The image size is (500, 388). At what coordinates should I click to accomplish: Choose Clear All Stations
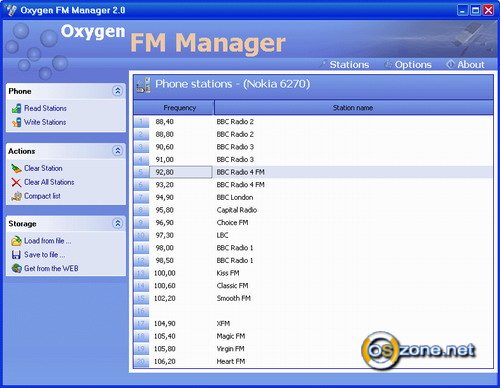[x=49, y=182]
